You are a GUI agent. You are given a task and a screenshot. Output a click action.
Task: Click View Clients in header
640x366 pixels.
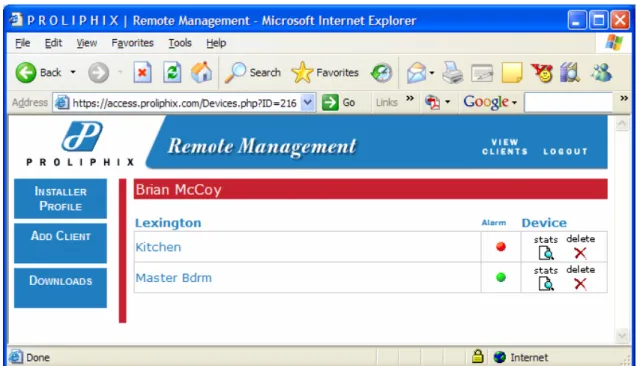tap(505, 147)
